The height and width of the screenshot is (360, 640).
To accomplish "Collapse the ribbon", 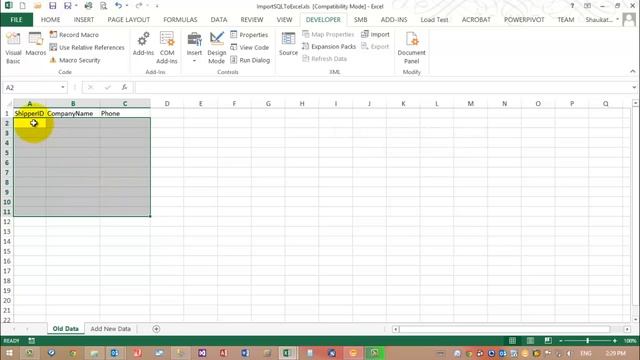I will pos(633,71).
